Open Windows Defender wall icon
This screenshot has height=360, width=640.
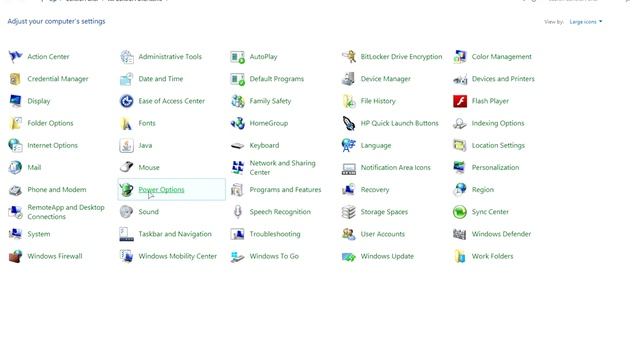pos(460,233)
